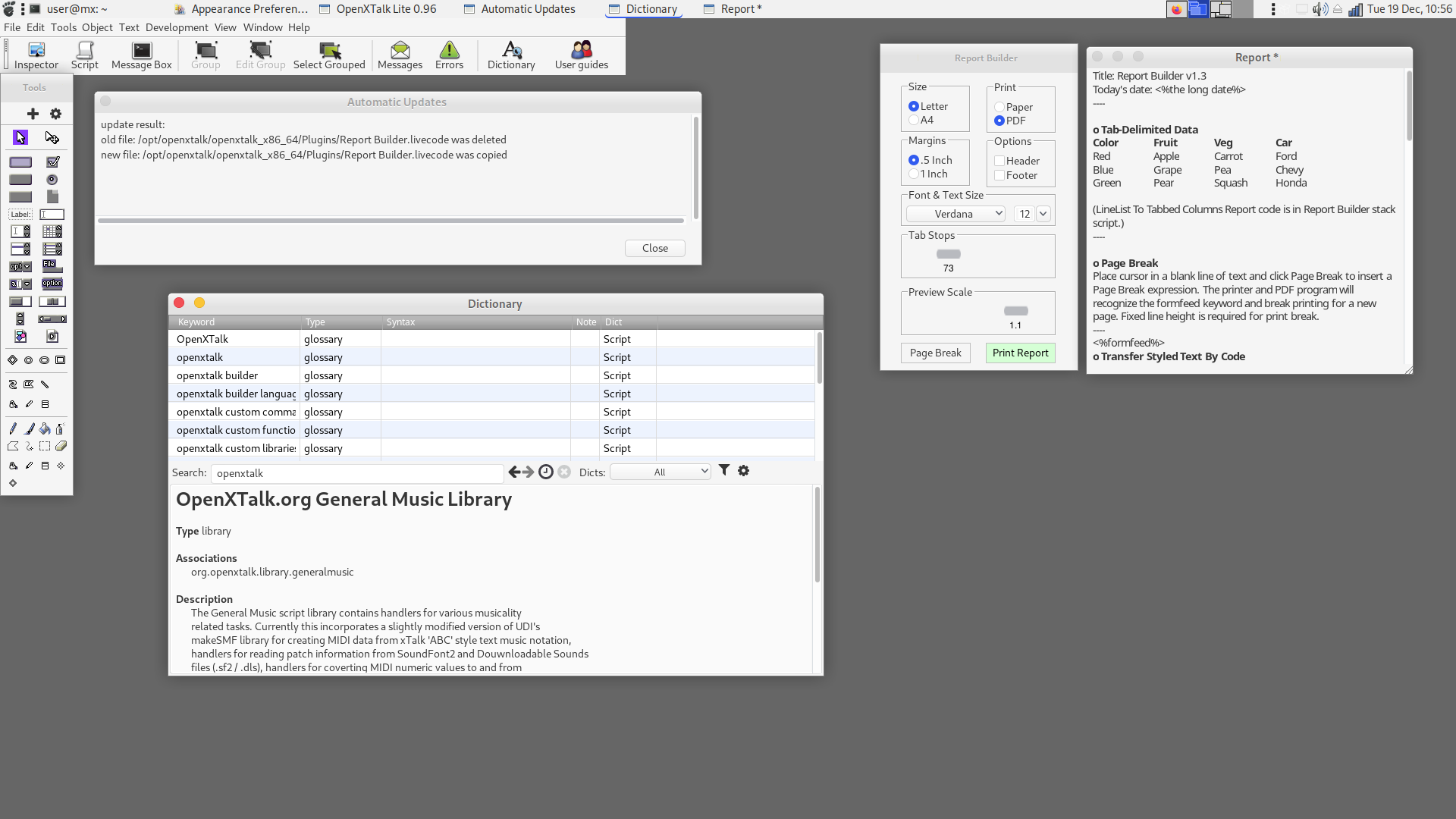Open the Script editor toolbar icon

coord(85,55)
